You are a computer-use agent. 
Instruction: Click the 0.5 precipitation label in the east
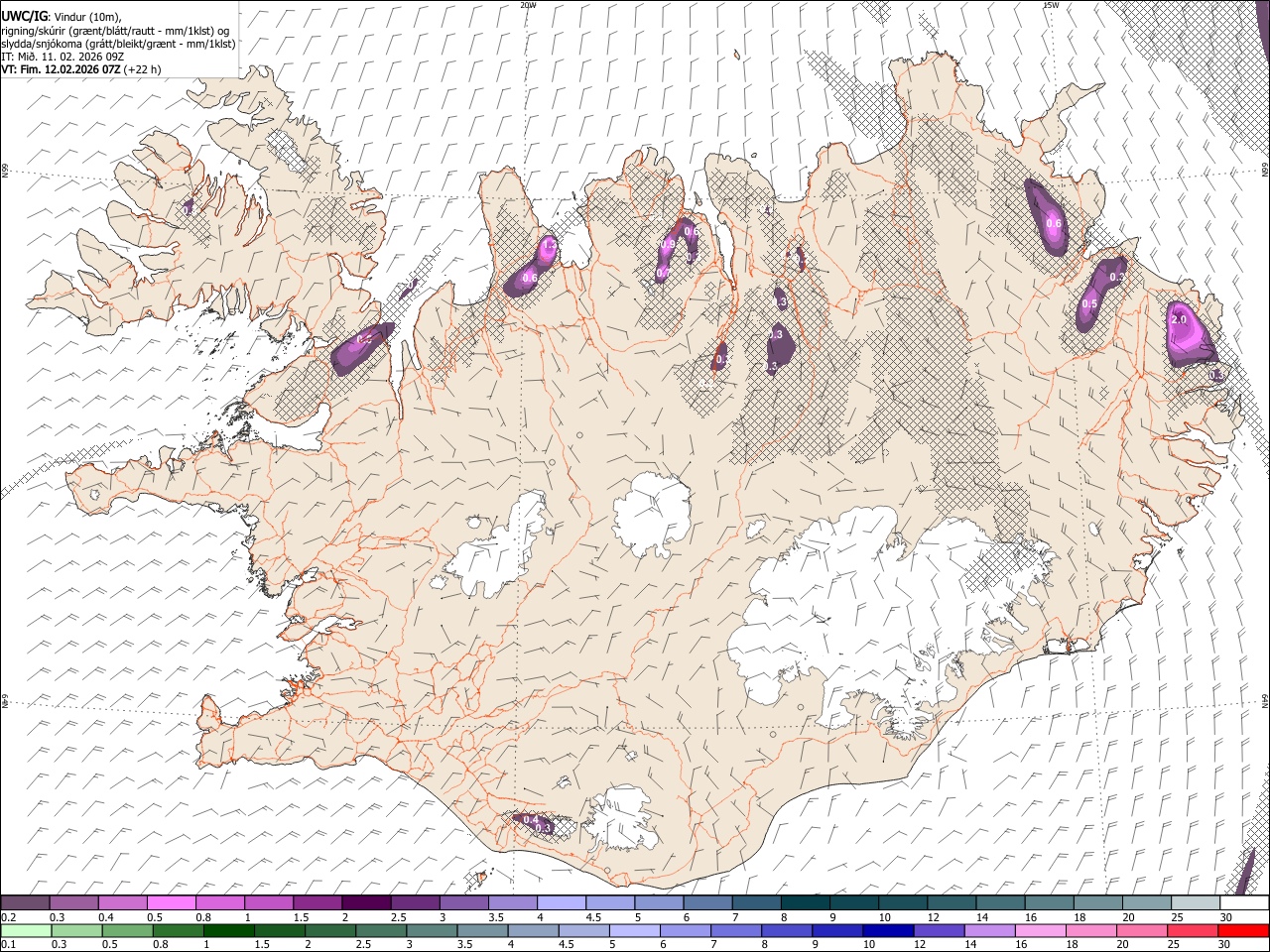pos(1088,303)
